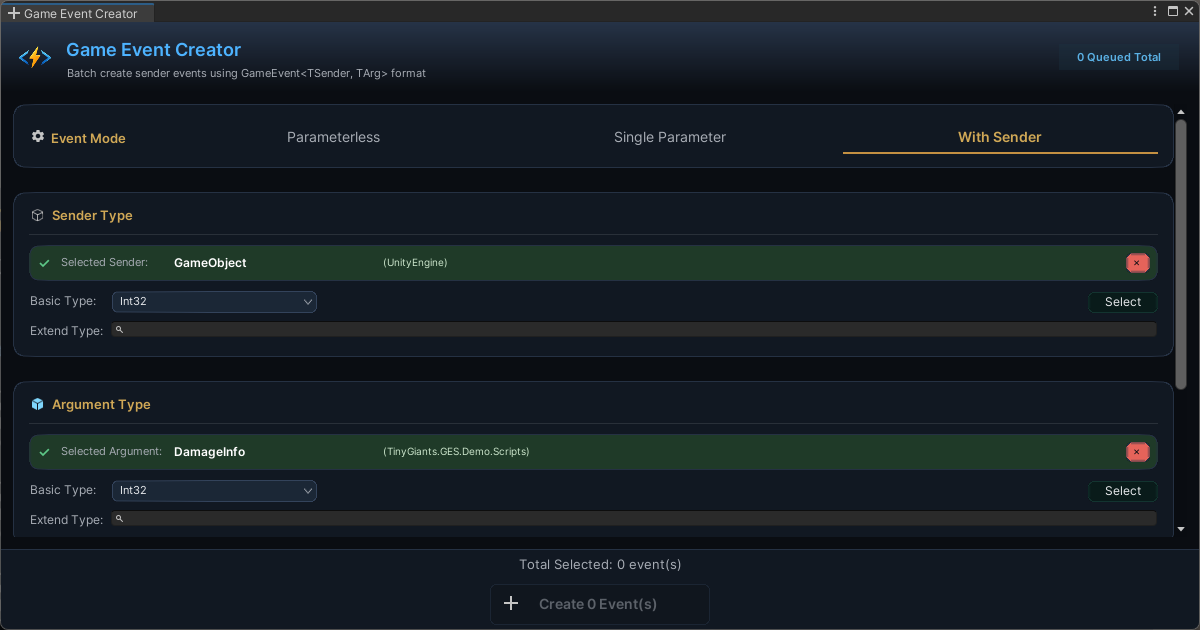Click the blue cube icon next to Argument Type
The image size is (1200, 630).
pyautogui.click(x=38, y=404)
